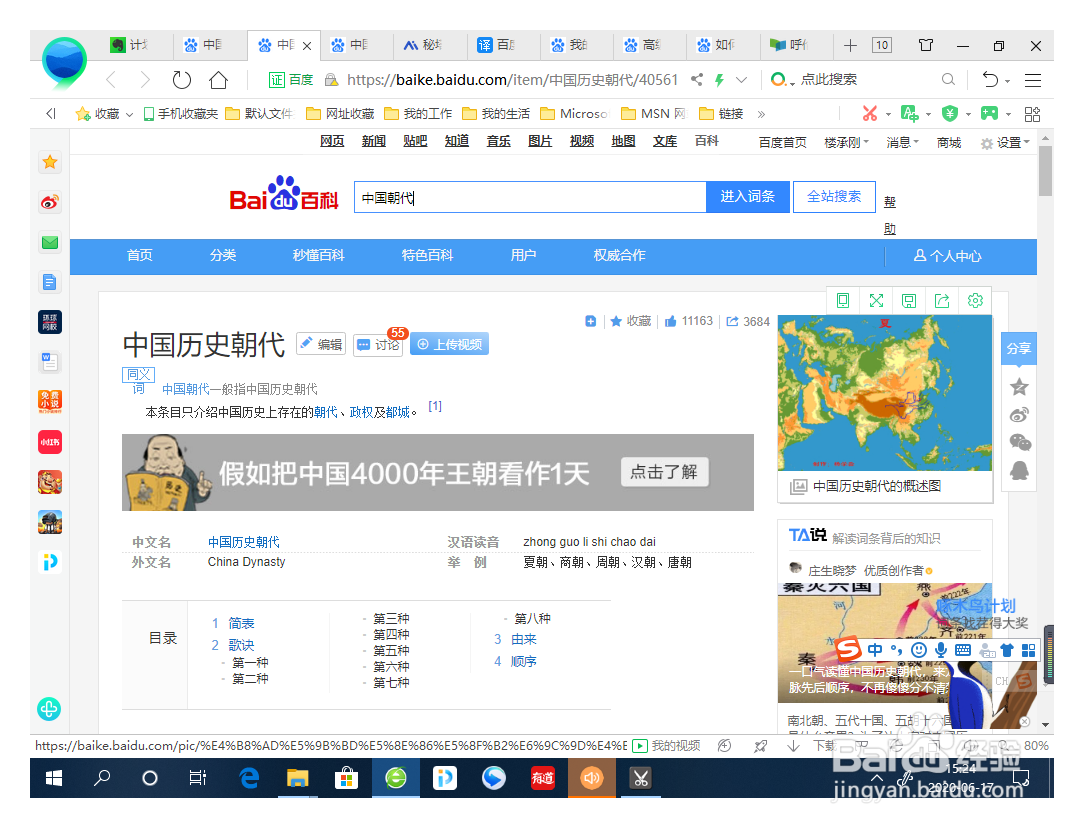Open the 权威合作 navigation tab
1084x828 pixels.
(619, 255)
